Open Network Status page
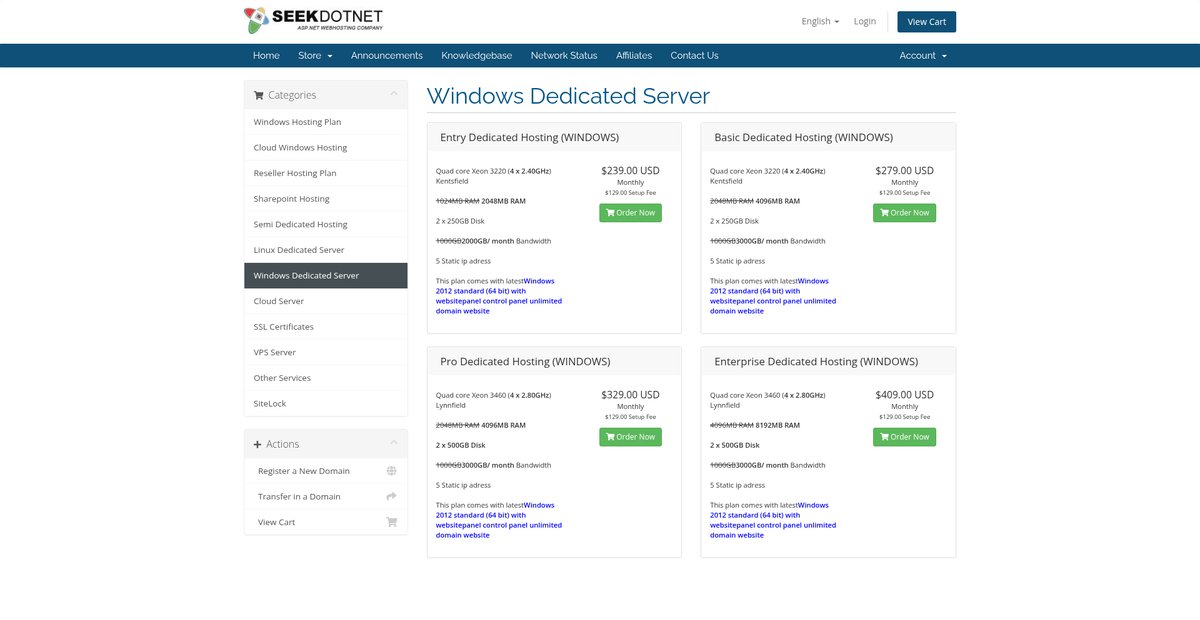This screenshot has width=1200, height=620. point(564,56)
